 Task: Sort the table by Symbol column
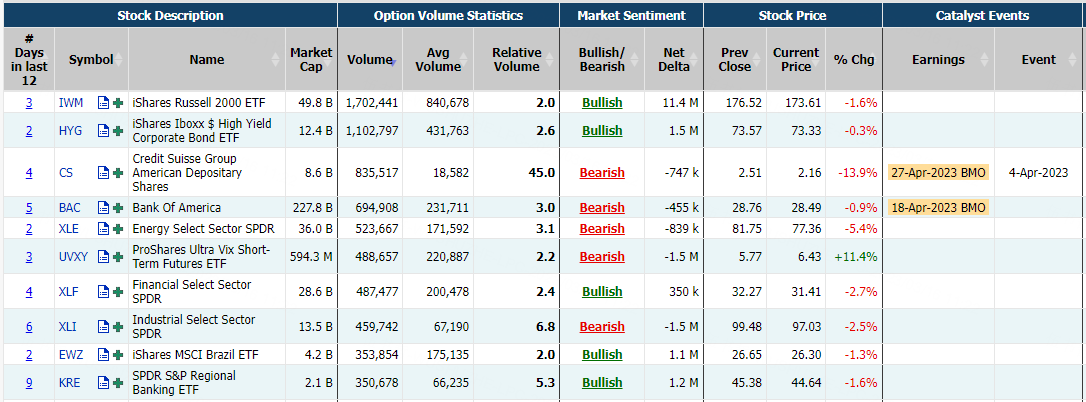coord(91,59)
